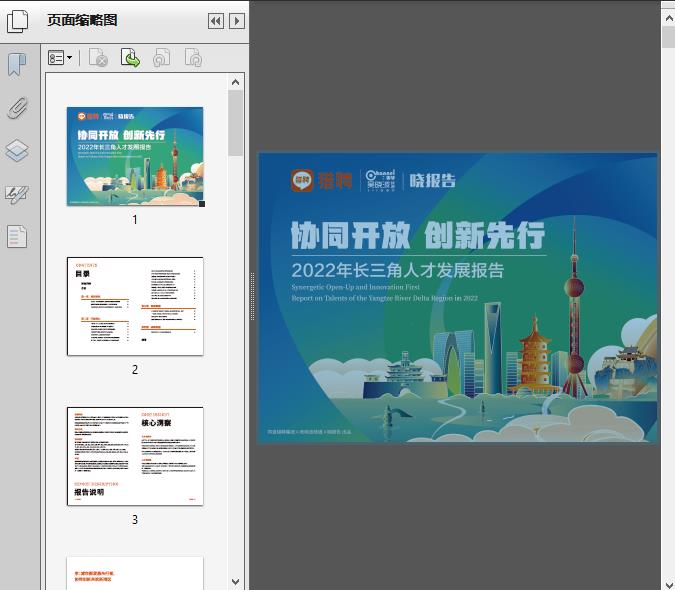Screen dimensions: 675x590
Task: Select page 2 contents thumbnail
Action: [135, 306]
